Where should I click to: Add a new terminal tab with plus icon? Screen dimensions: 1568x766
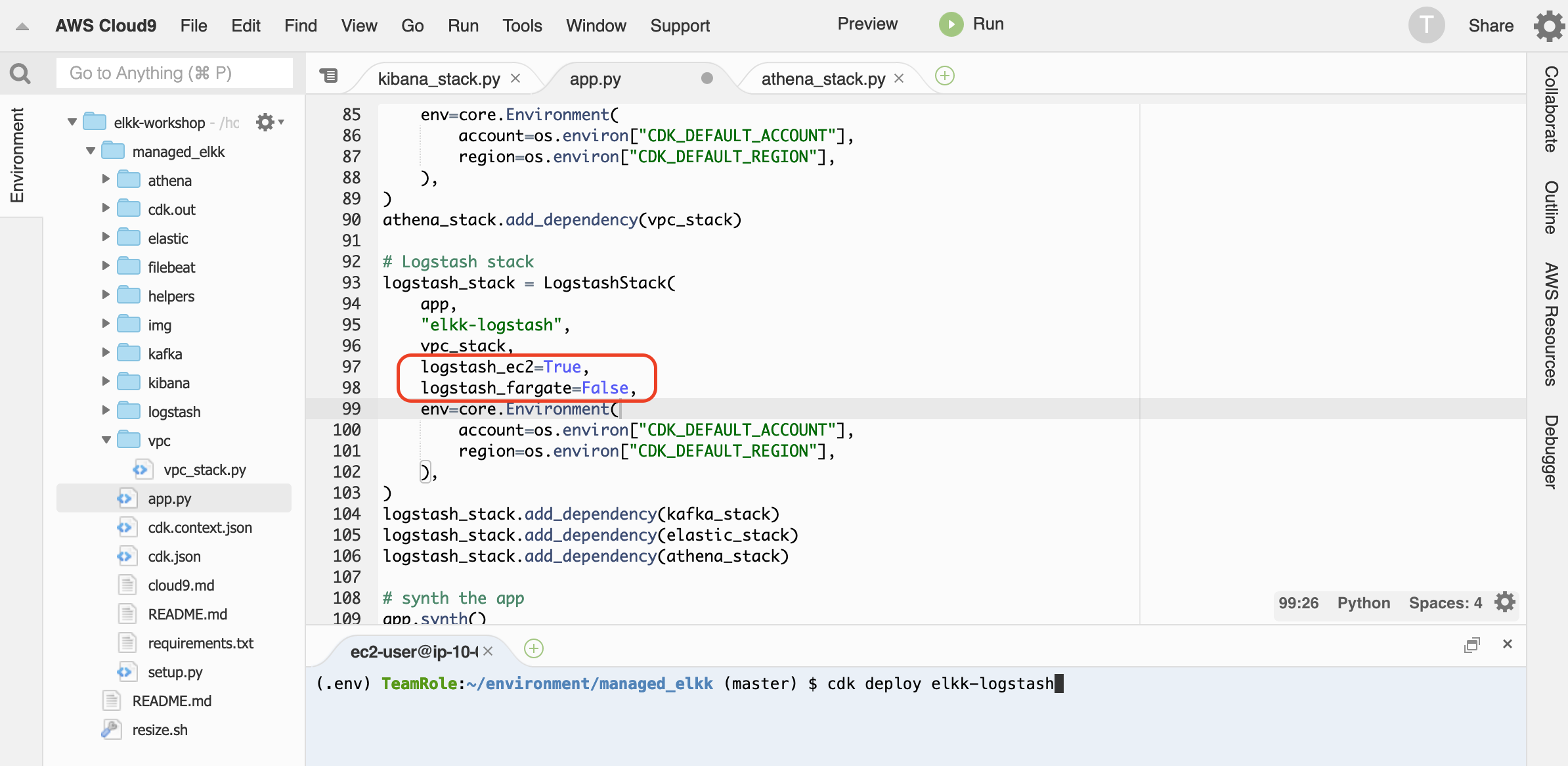tap(534, 649)
